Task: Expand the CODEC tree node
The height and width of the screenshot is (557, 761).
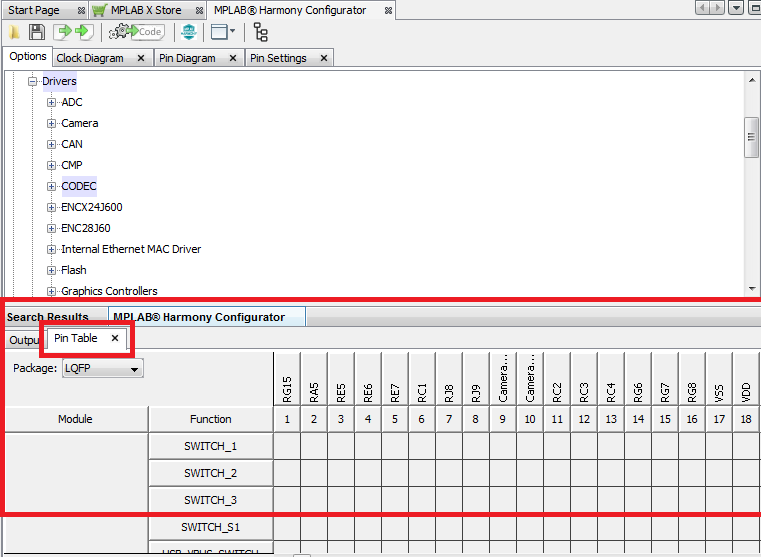Action: pos(52,186)
